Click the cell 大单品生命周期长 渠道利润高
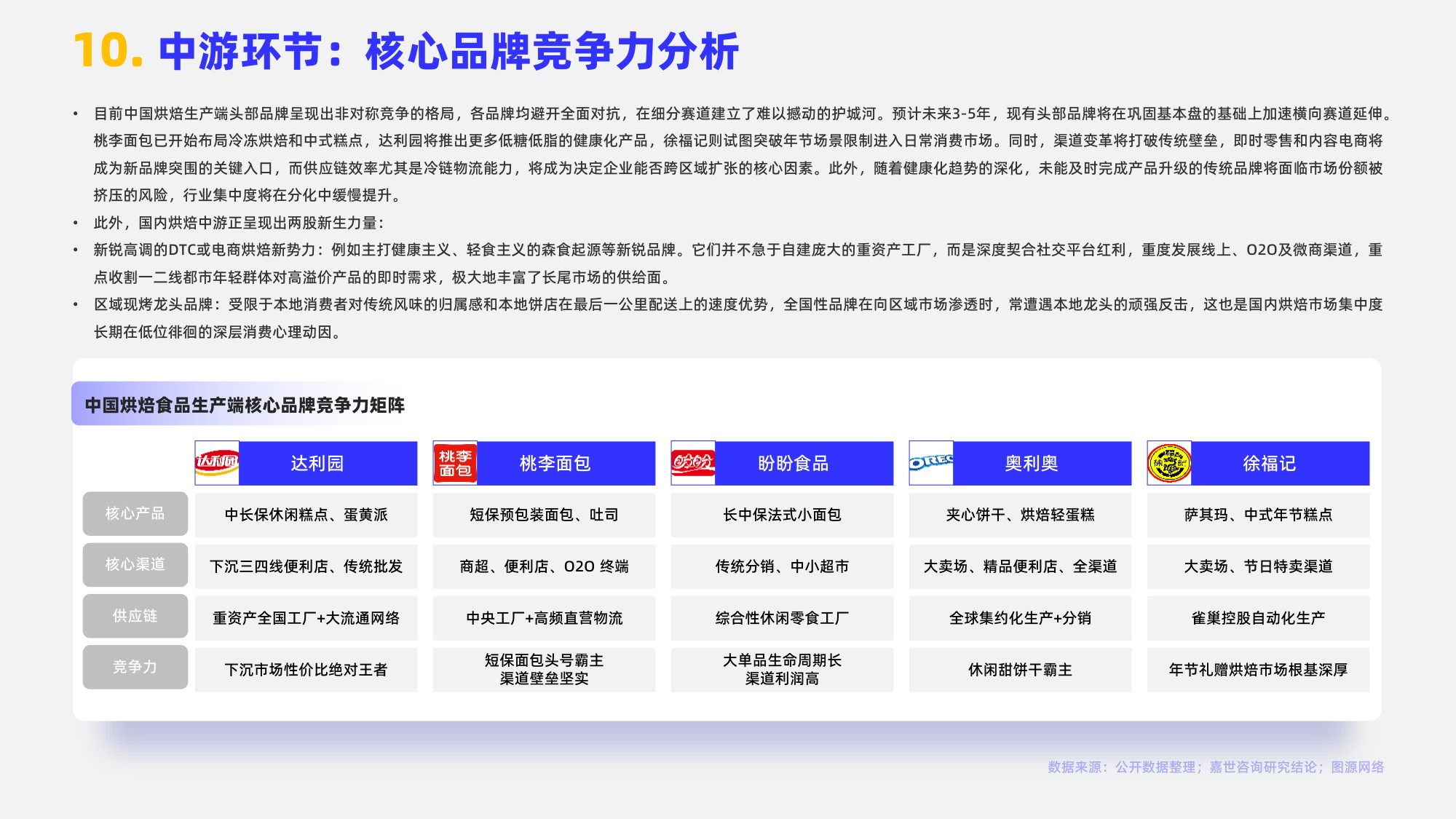This screenshot has height=819, width=1456. coord(782,670)
